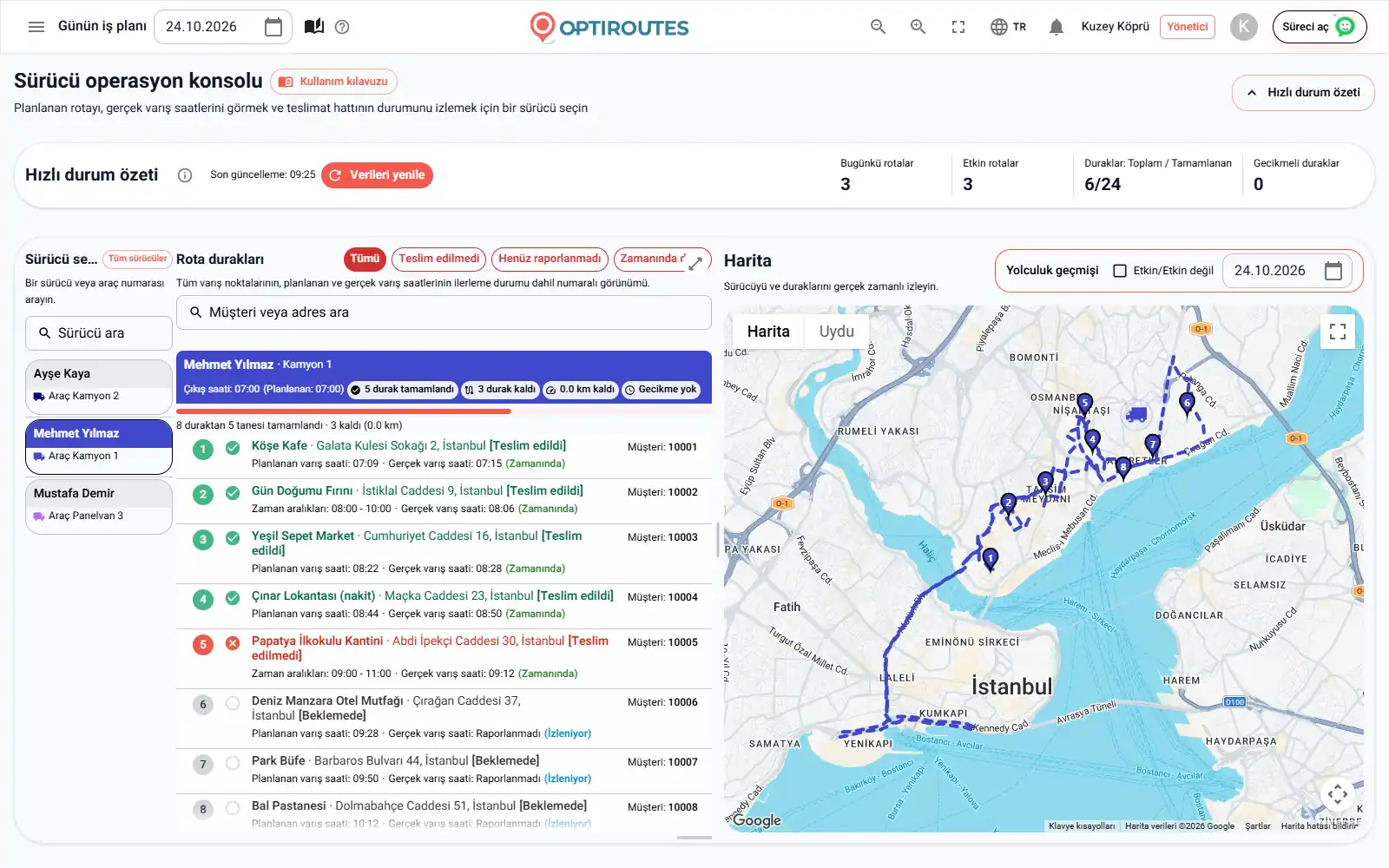Click the green check for Köşe Kafe
Viewport: 1389px width, 868px height.
pyautogui.click(x=233, y=449)
